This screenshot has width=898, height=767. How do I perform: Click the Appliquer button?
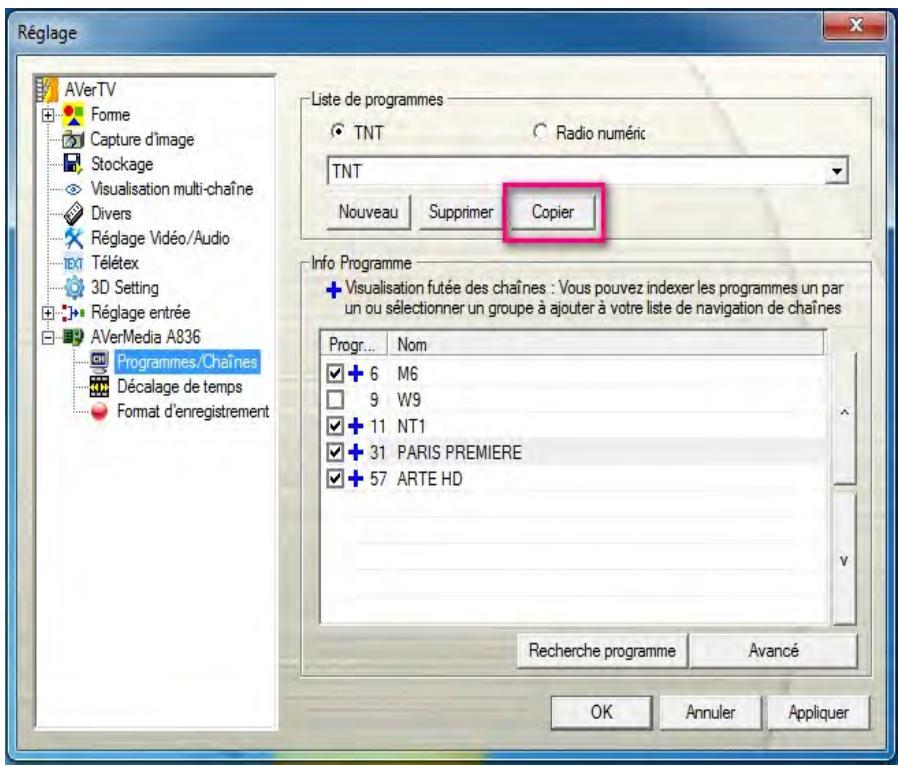click(818, 712)
